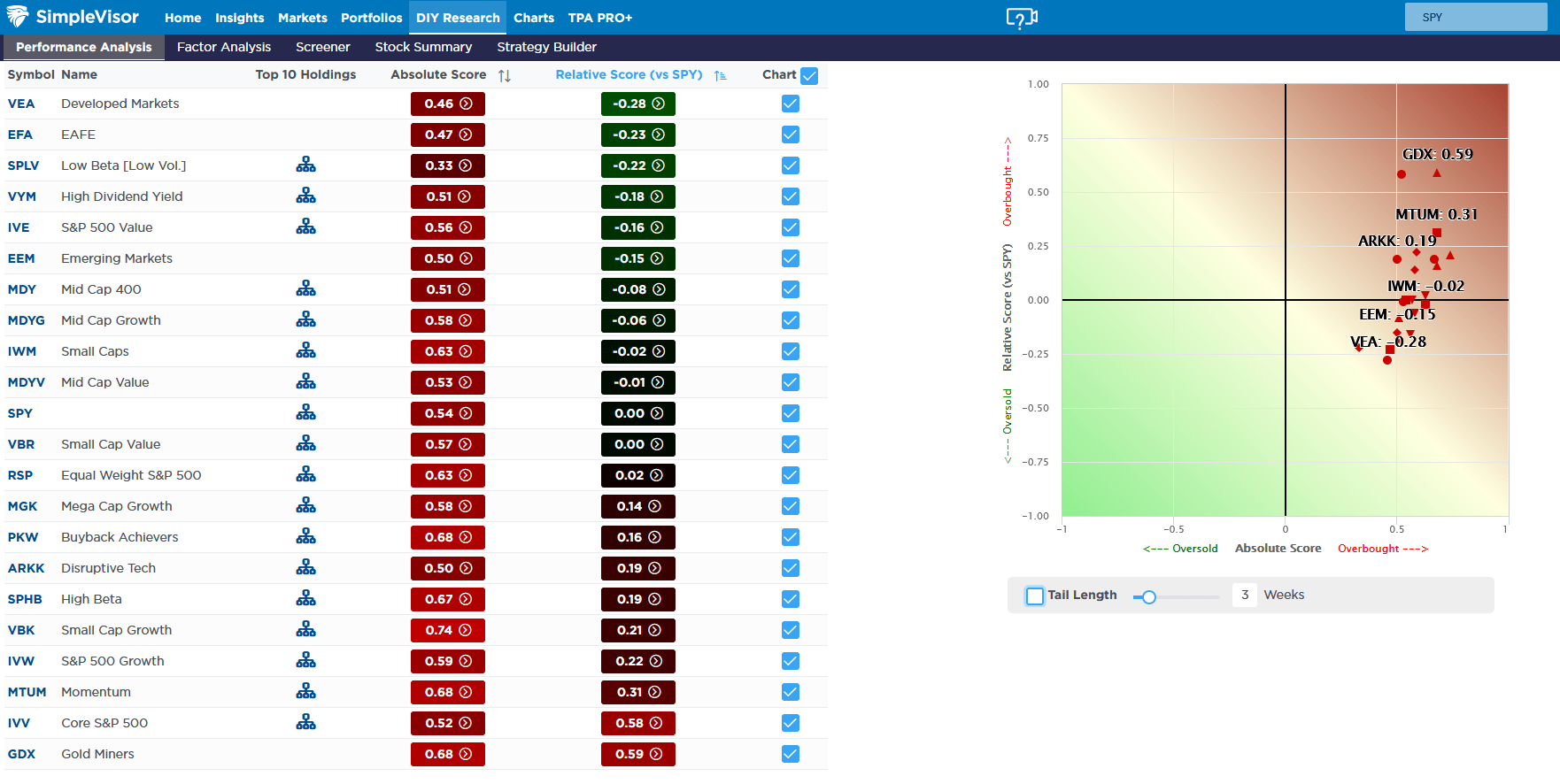This screenshot has height=784, width=1560.
Task: Sort table by Absolute Score arrows
Action: coord(505,76)
